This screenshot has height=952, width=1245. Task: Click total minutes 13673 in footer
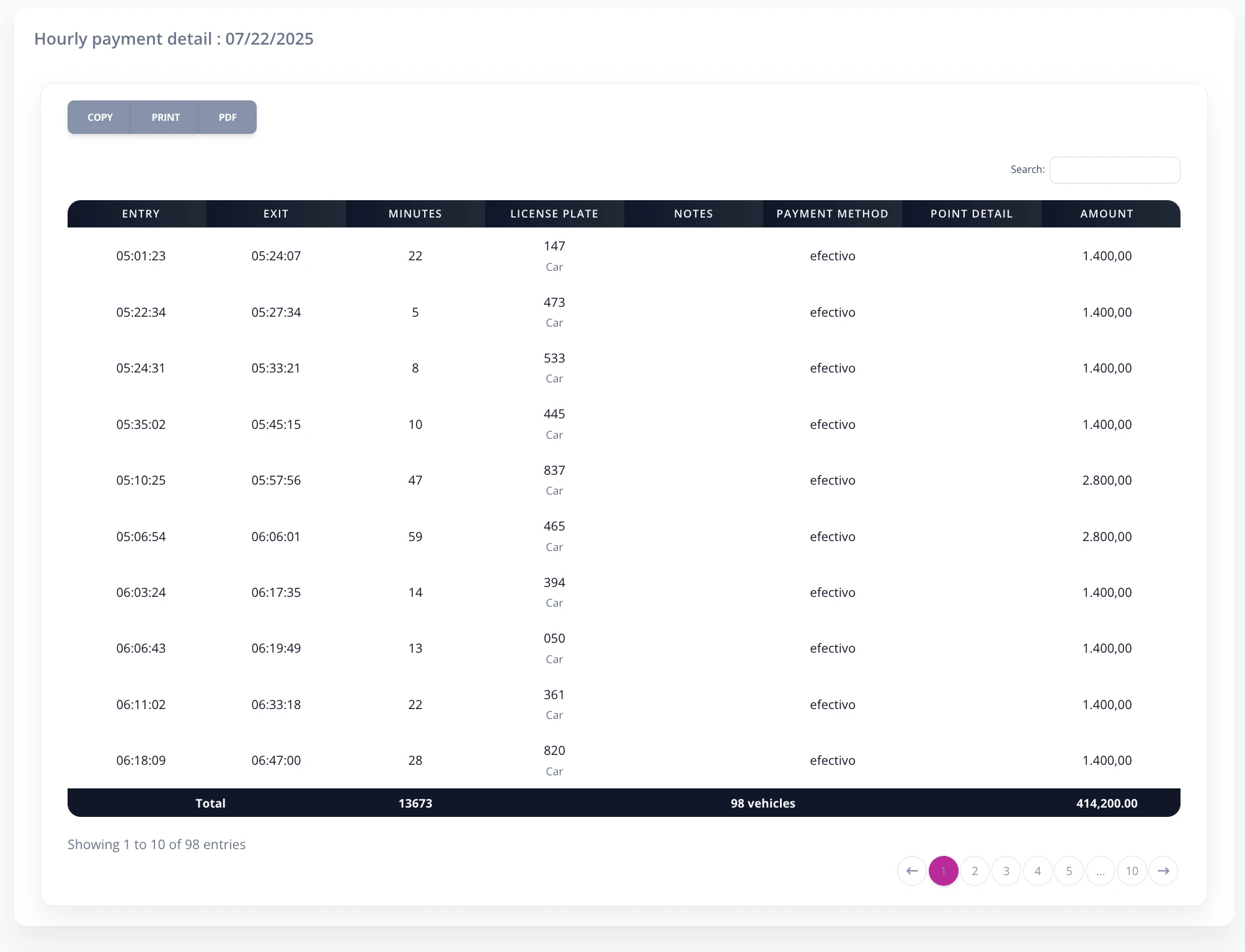[x=415, y=803]
